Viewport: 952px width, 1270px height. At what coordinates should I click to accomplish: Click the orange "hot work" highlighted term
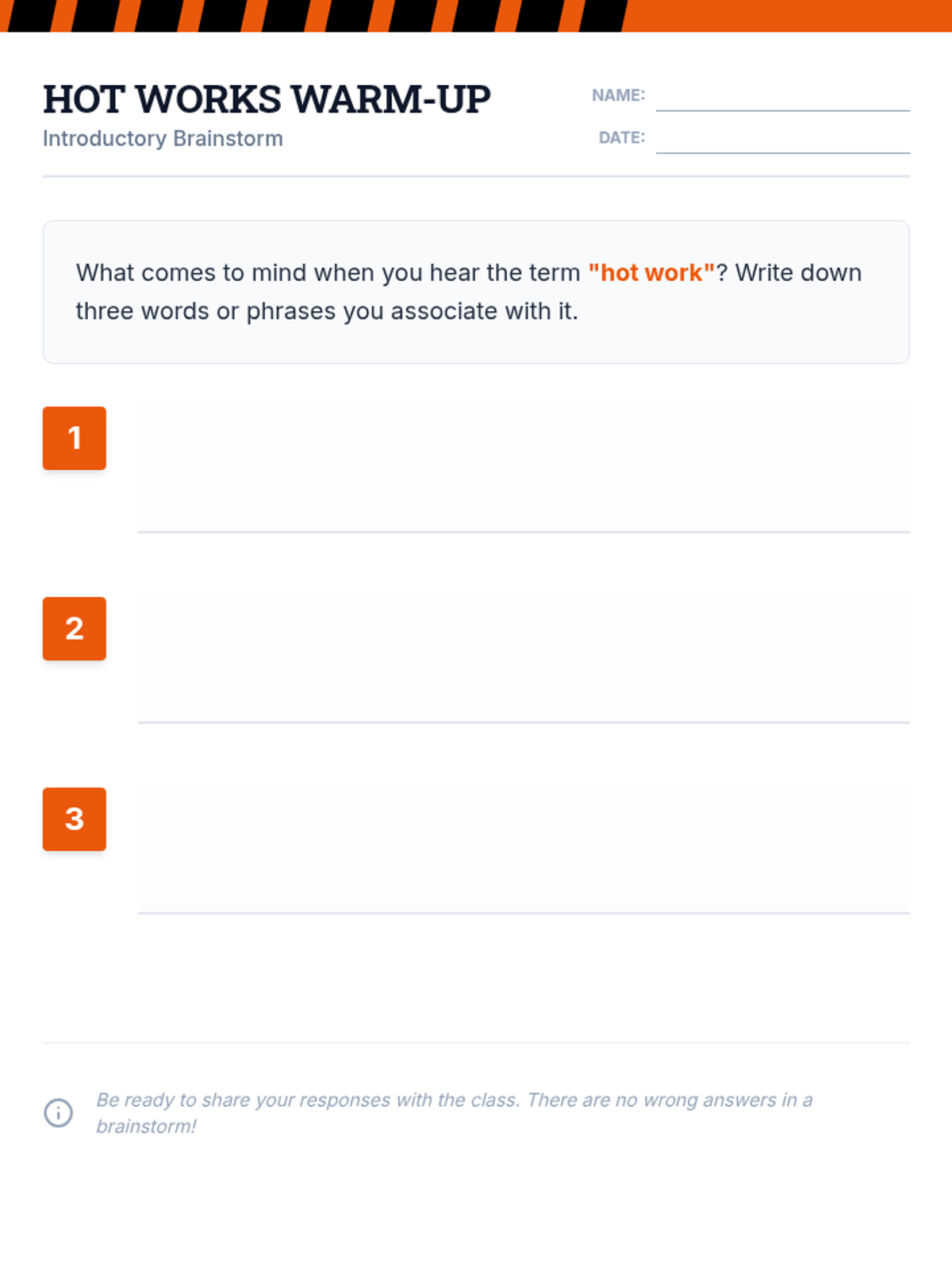(651, 273)
